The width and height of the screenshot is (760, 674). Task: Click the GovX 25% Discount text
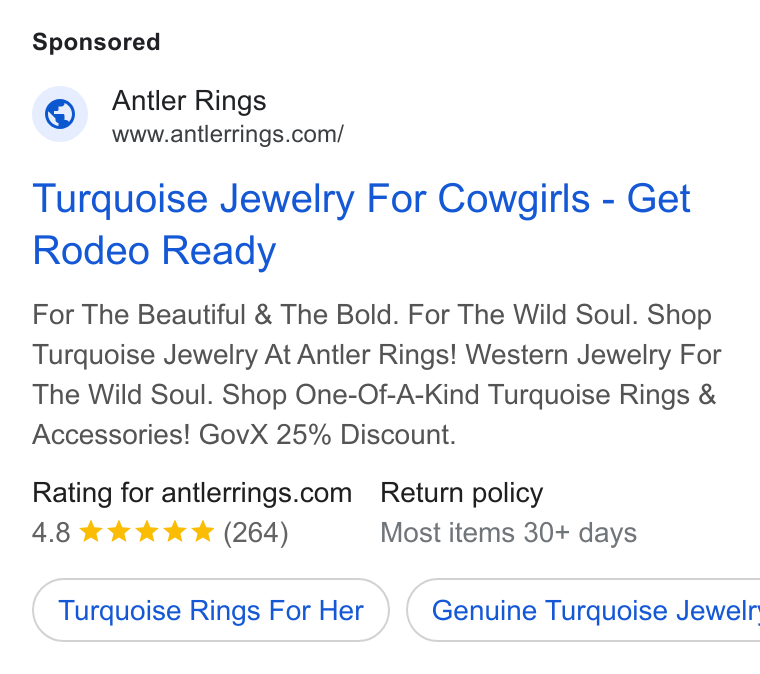tap(327, 435)
